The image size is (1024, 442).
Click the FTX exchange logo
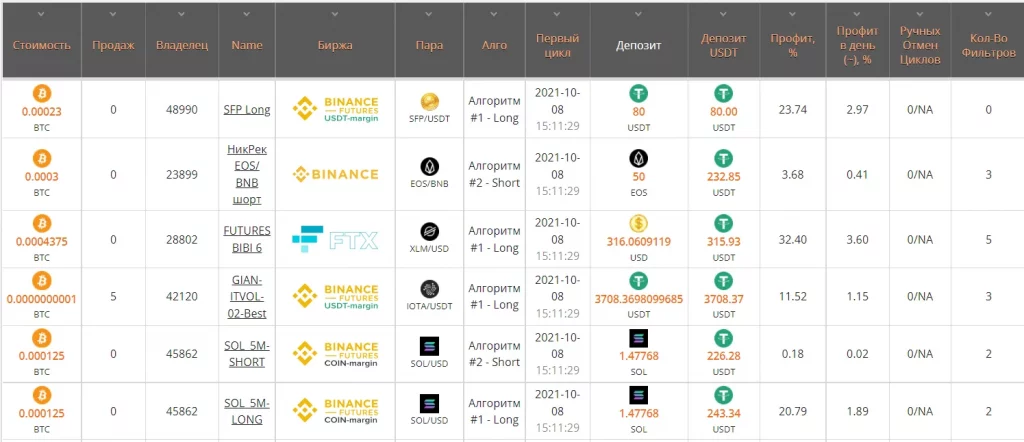click(x=335, y=238)
